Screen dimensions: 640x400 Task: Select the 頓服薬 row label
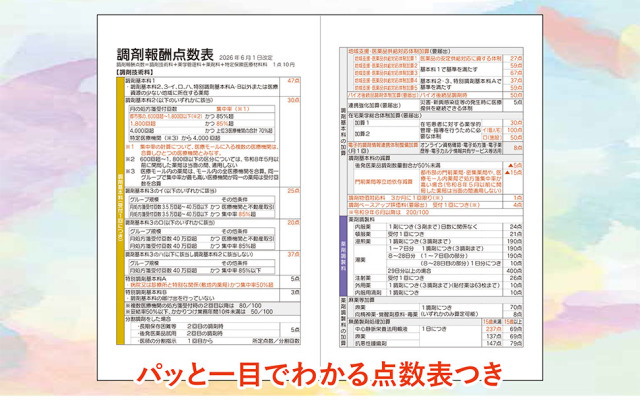(362, 234)
